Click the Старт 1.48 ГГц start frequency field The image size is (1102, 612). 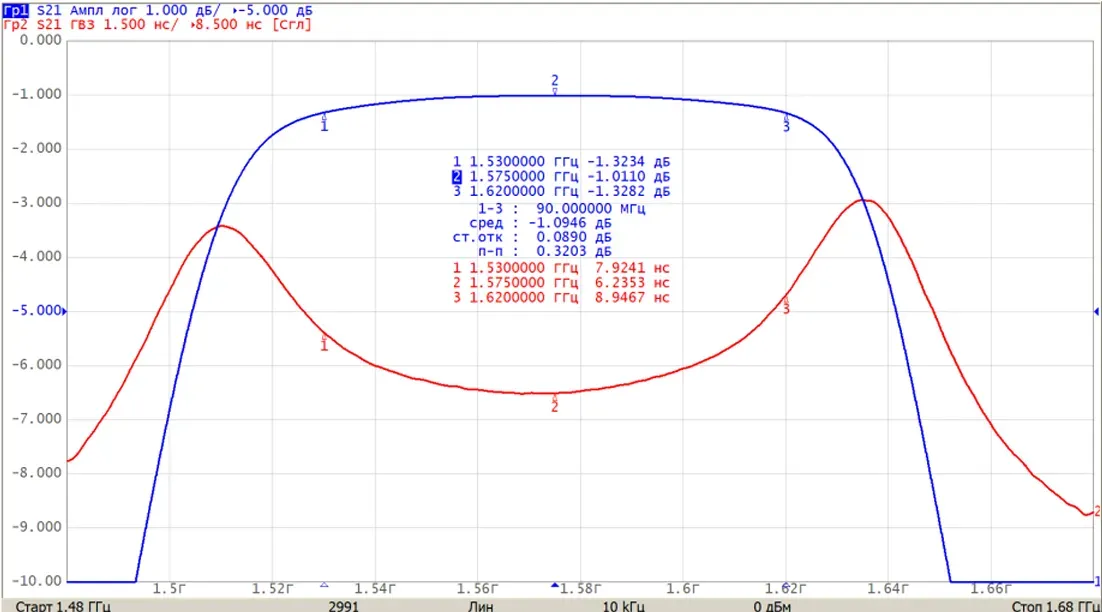(63, 606)
